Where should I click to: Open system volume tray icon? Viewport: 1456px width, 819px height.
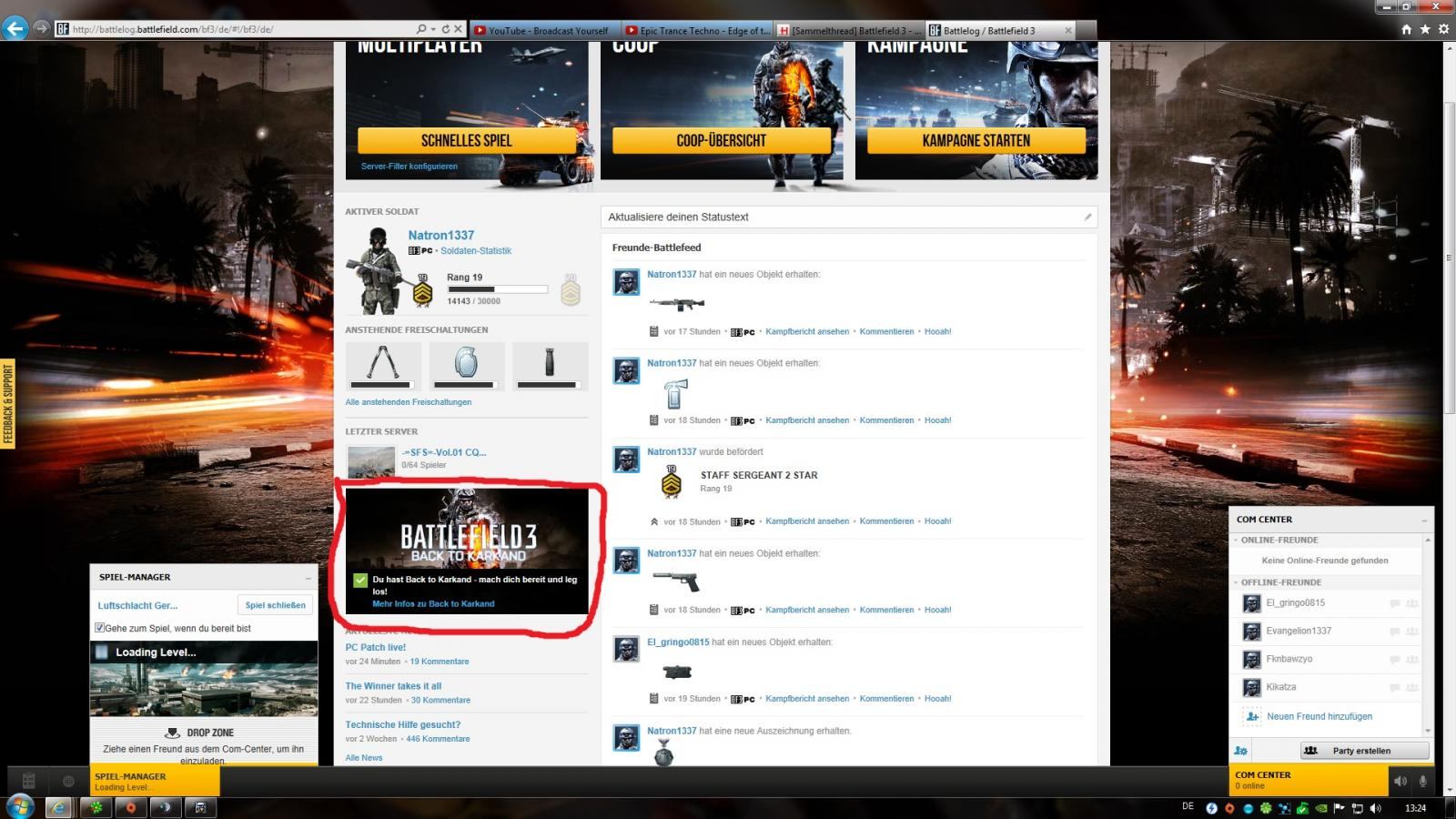point(1375,807)
